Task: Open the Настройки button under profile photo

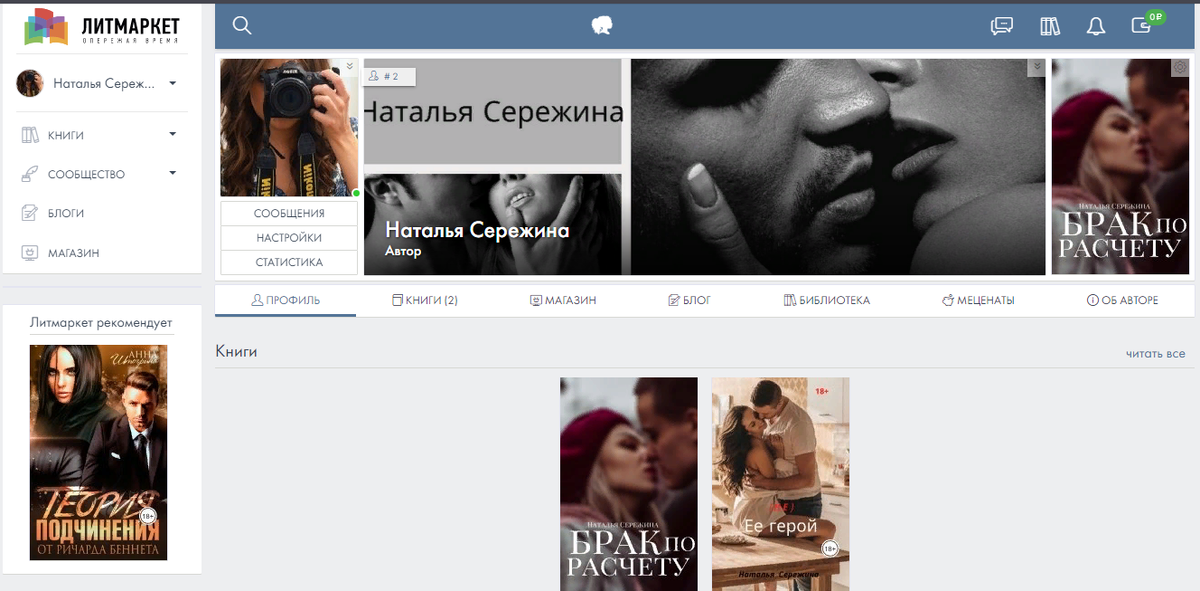Action: [289, 238]
